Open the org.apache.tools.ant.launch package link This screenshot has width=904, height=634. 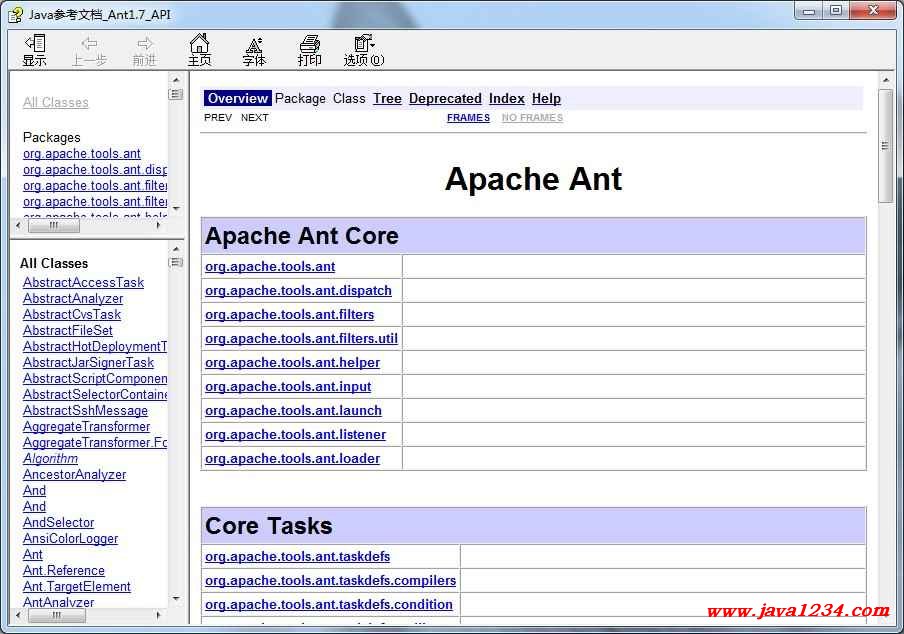point(293,410)
